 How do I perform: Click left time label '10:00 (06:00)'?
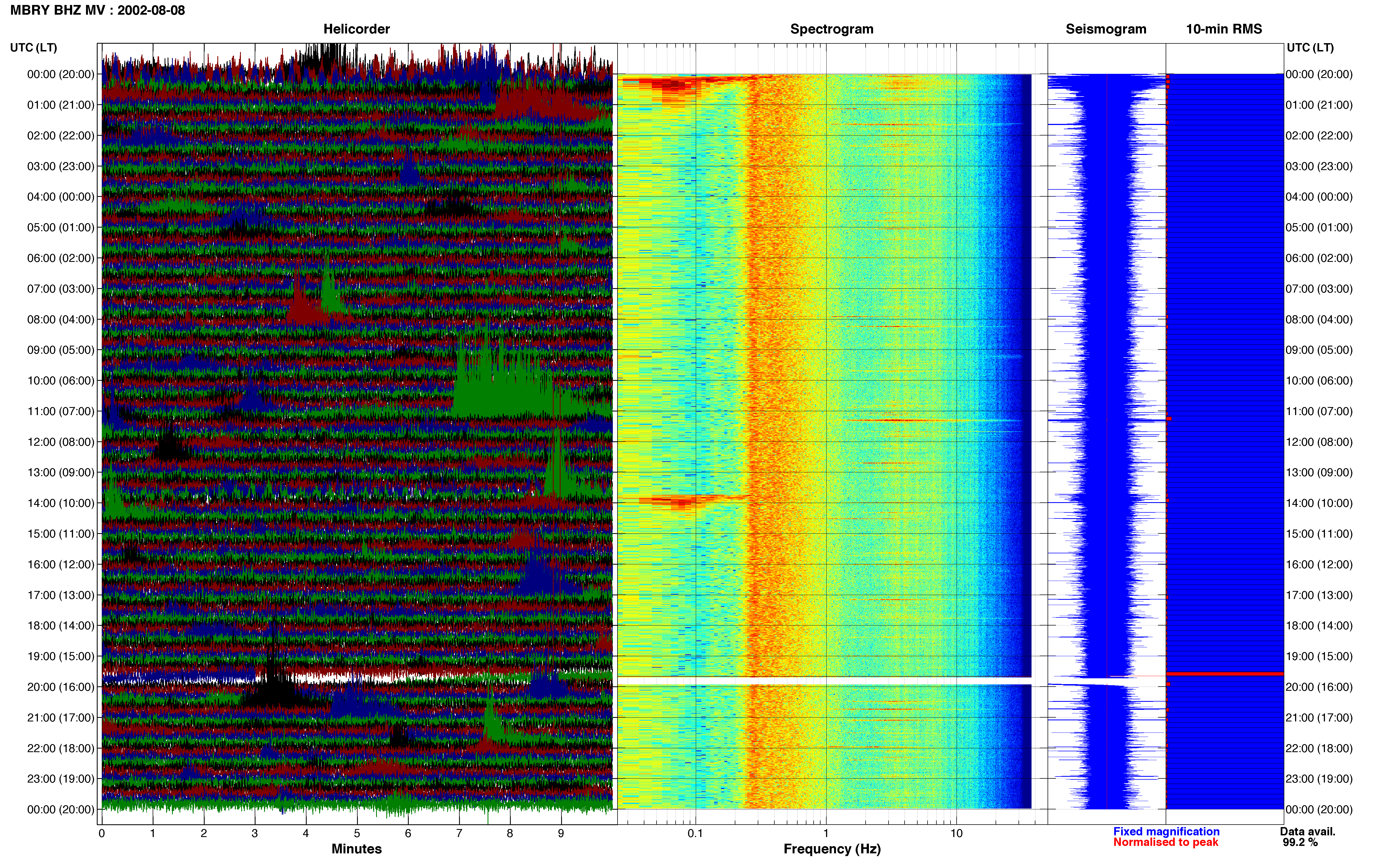pos(61,380)
